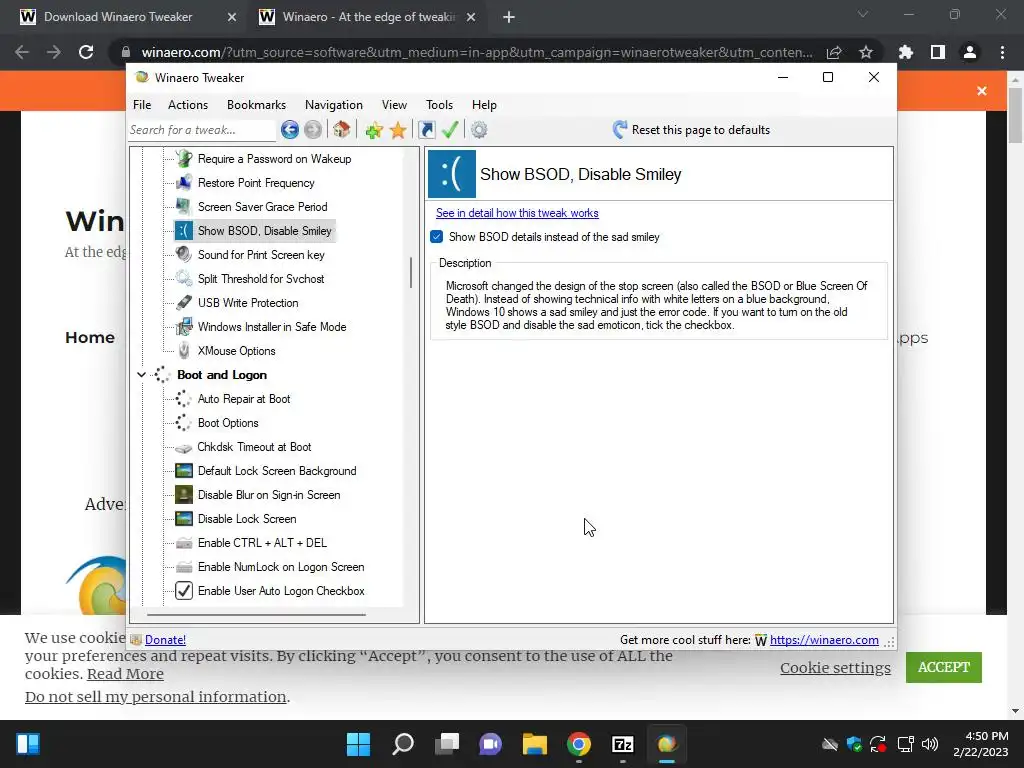The width and height of the screenshot is (1024, 768).
Task: Click Home in the Winaero website navigation
Action: (90, 338)
